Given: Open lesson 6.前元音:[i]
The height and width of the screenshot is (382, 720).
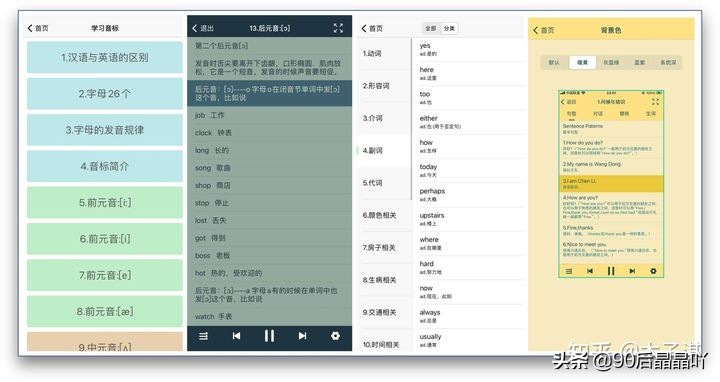Looking at the screenshot, I should 105,239.
